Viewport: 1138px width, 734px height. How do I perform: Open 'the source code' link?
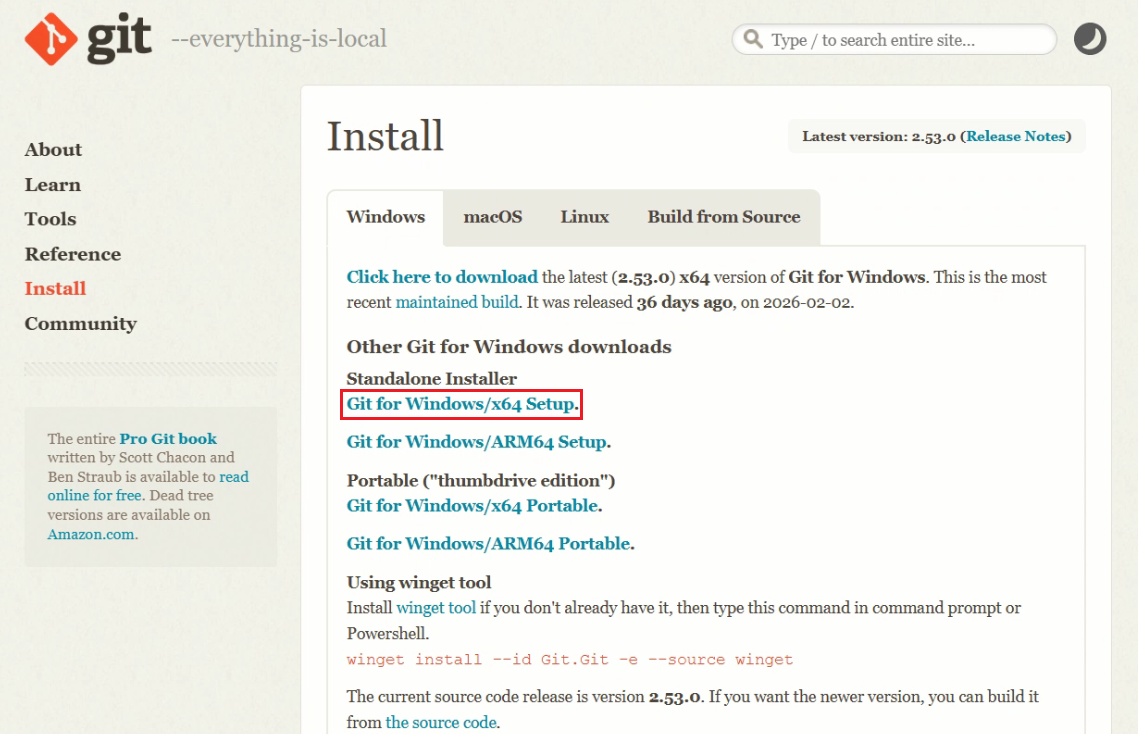pos(441,722)
